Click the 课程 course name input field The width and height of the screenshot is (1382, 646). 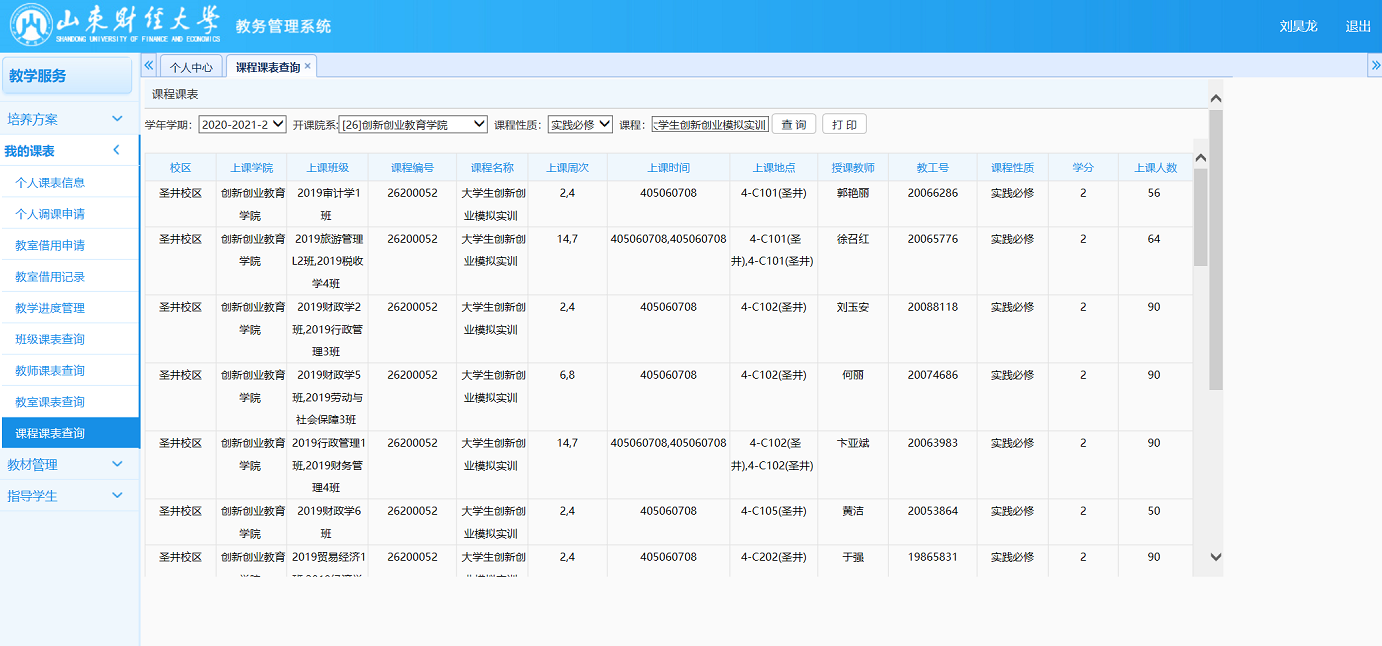710,125
